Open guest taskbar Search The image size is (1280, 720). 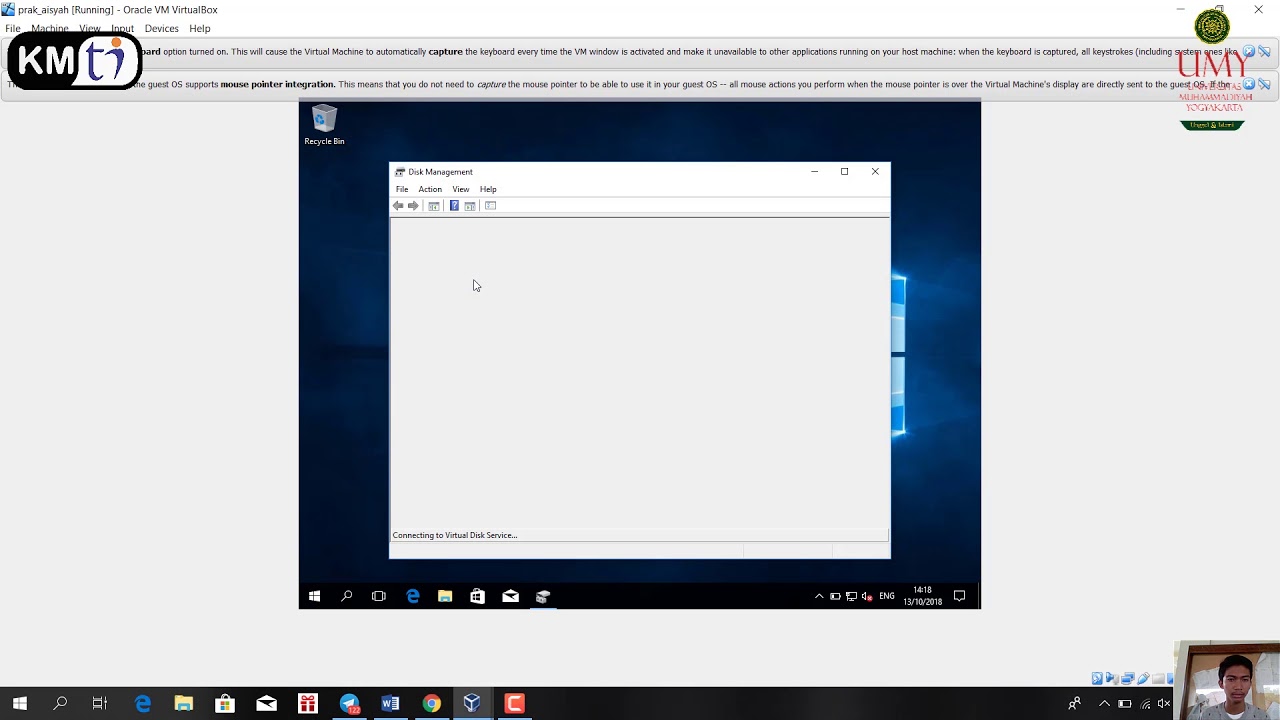pyautogui.click(x=347, y=596)
